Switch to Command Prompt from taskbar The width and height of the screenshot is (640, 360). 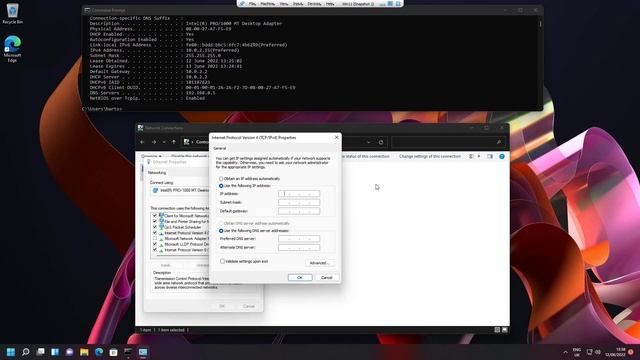tap(128, 352)
